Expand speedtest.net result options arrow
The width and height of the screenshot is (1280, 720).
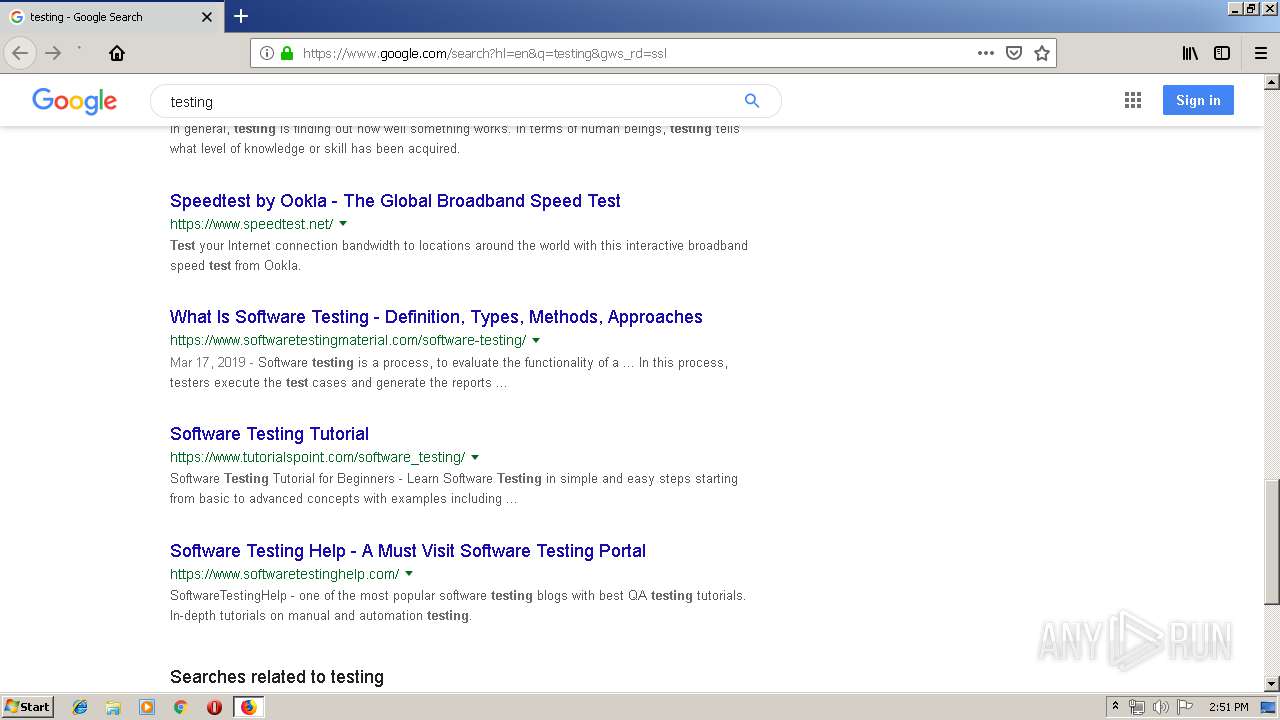(343, 224)
